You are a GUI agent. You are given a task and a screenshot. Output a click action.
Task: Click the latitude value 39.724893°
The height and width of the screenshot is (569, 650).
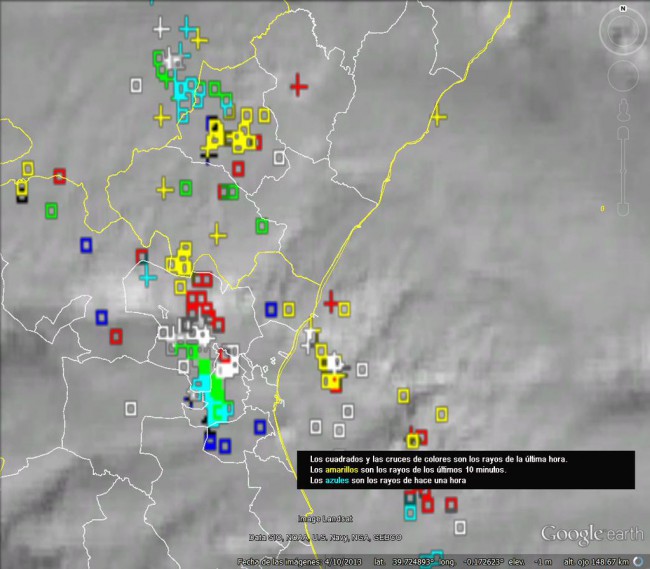(413, 562)
